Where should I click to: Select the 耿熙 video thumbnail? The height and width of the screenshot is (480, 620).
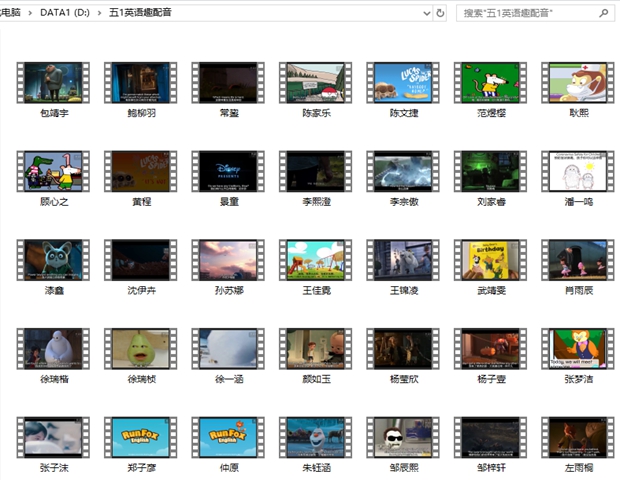point(578,83)
